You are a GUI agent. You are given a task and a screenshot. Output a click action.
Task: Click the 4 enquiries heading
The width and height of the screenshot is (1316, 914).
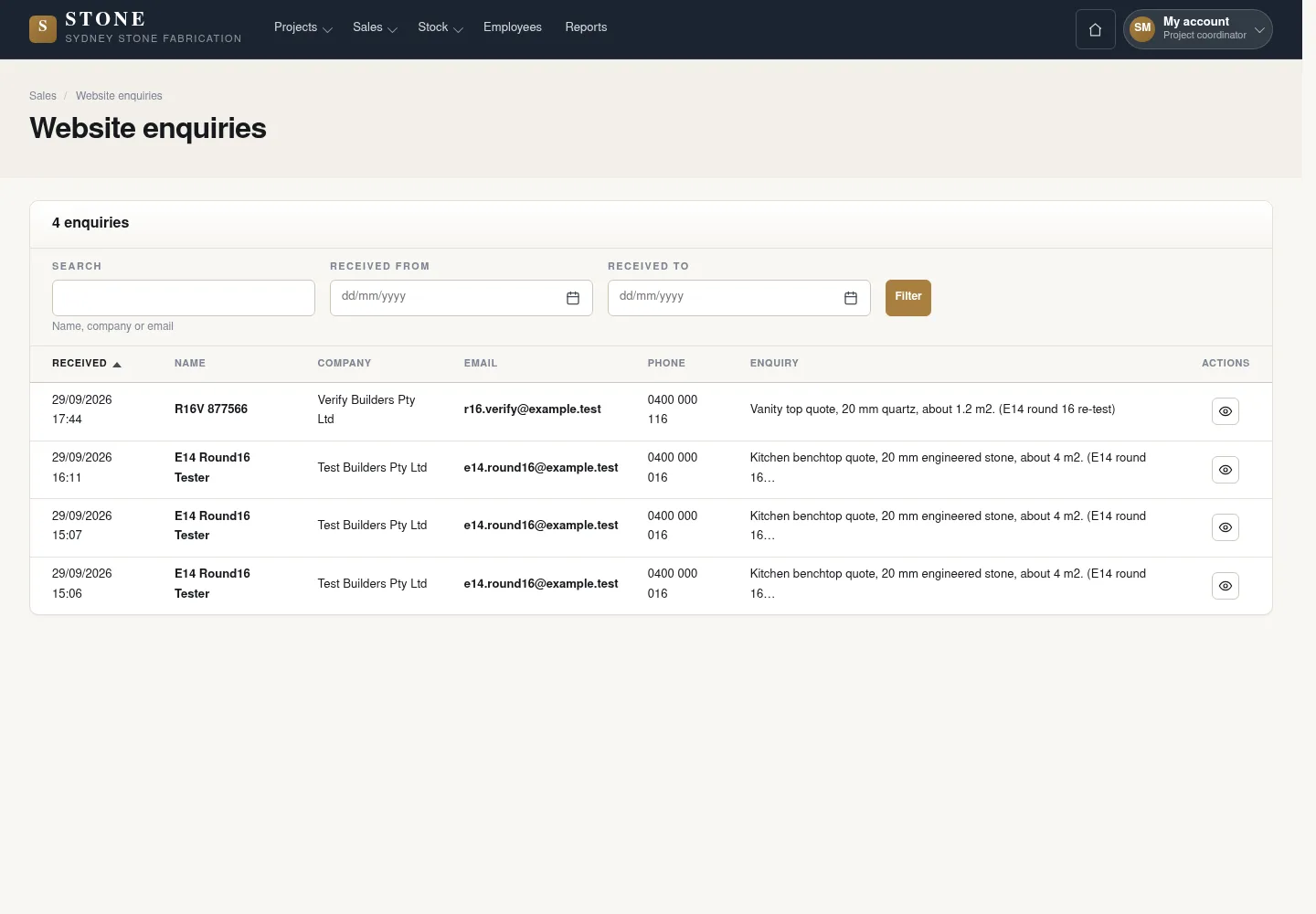[x=90, y=223]
